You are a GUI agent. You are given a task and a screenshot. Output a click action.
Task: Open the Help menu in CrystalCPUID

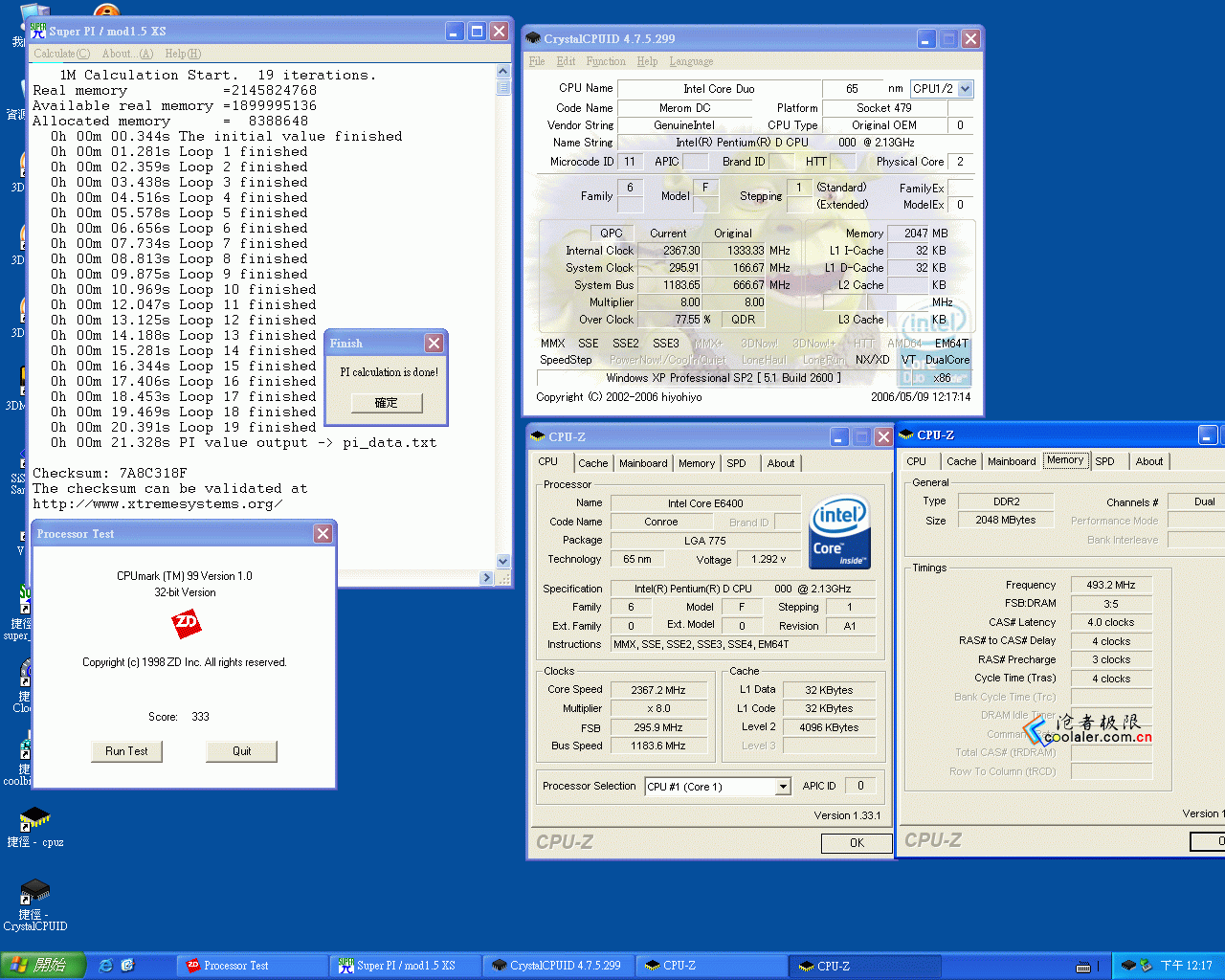pos(647,61)
